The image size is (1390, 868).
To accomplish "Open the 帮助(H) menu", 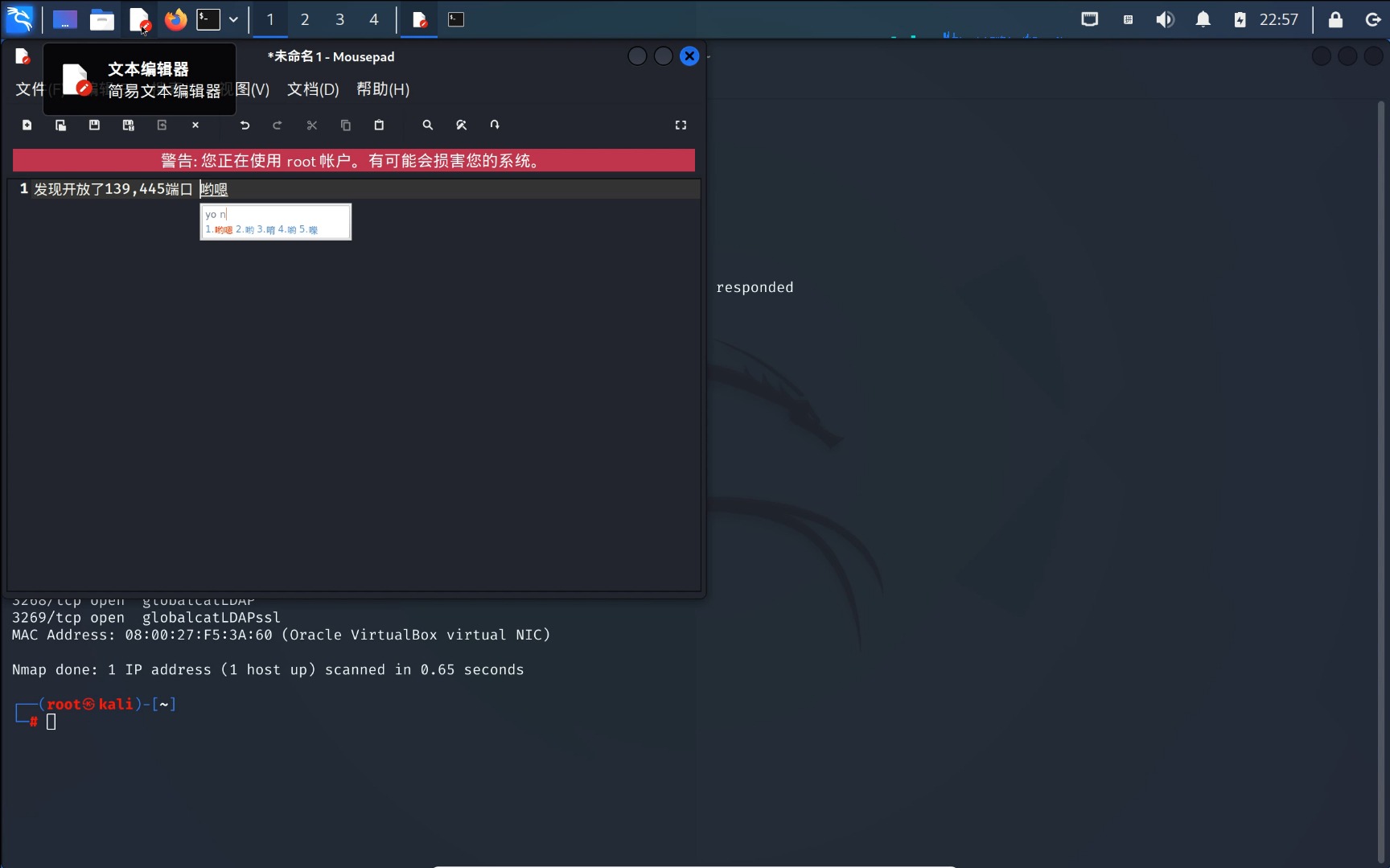I will click(383, 89).
